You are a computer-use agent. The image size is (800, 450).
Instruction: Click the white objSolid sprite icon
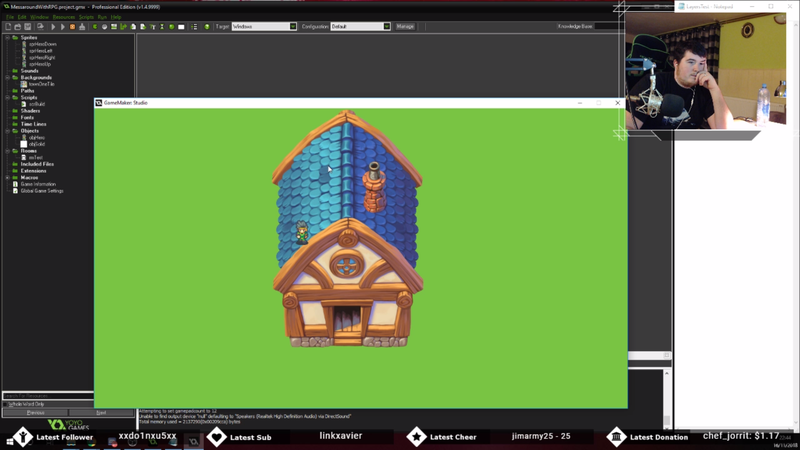pos(23,144)
